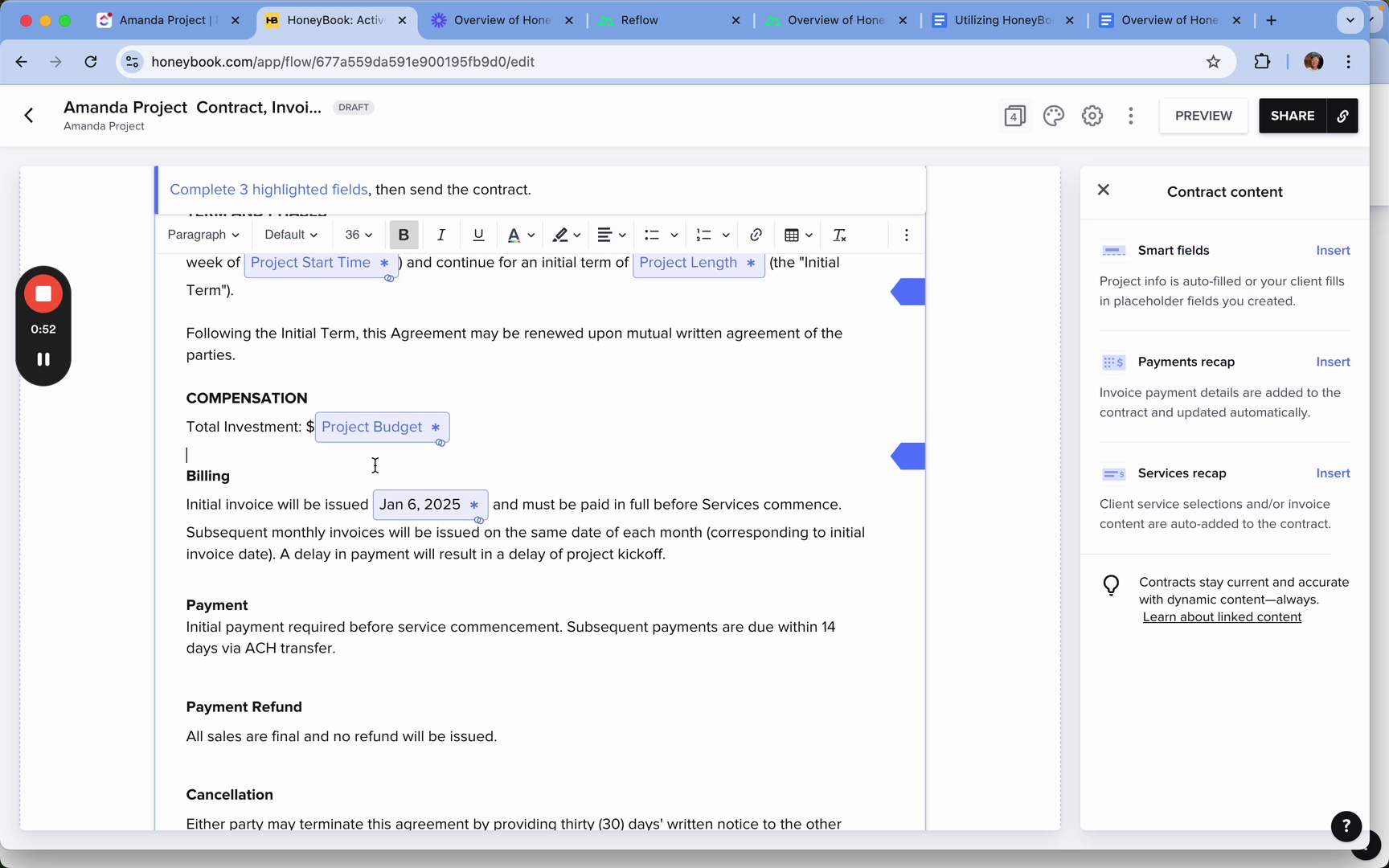
Task: Open the pages counter icon showing 4
Action: click(1014, 116)
